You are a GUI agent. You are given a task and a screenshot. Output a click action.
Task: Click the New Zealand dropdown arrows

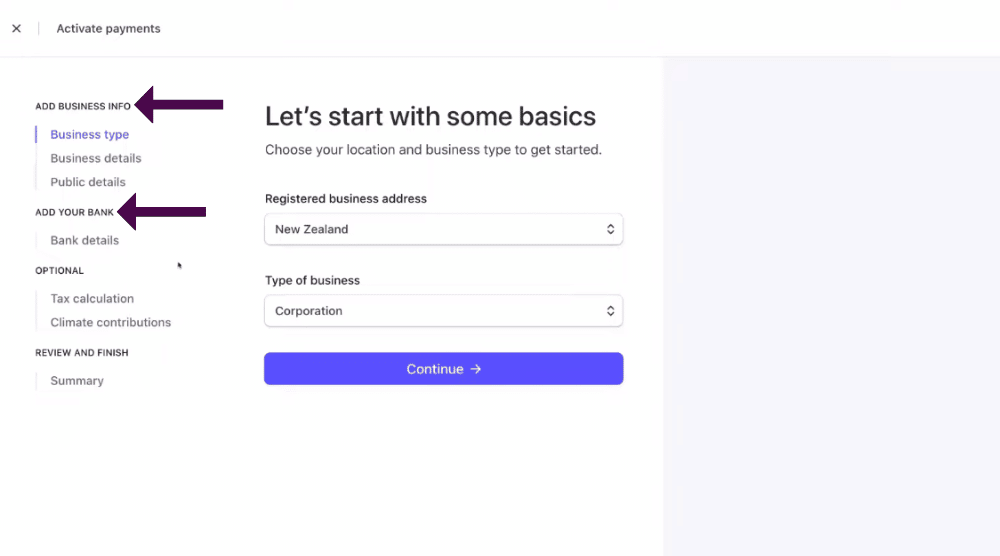tap(610, 229)
